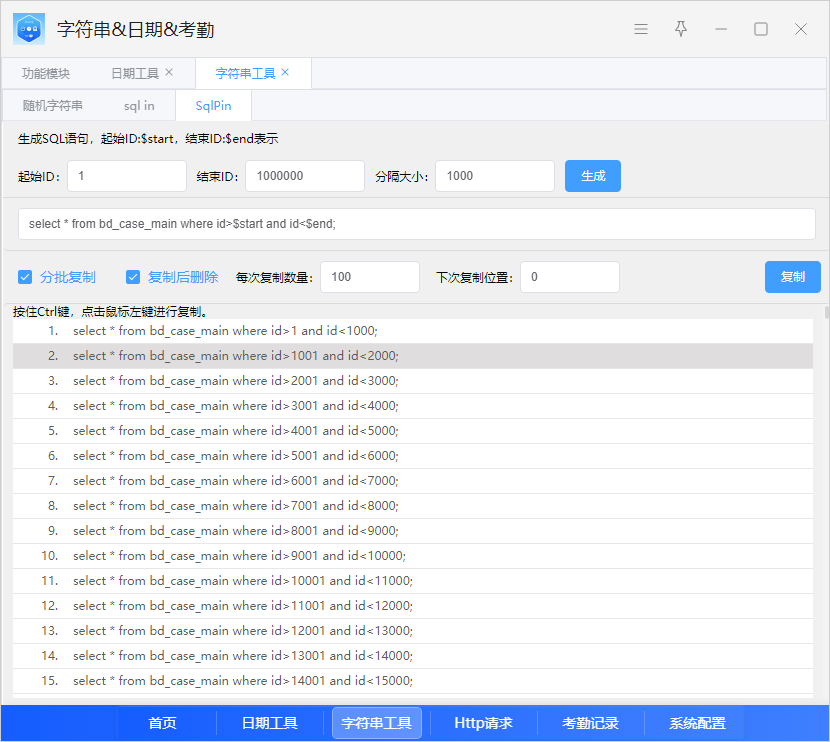This screenshot has width=830, height=742.
Task: Minimize the window
Action: point(721,29)
